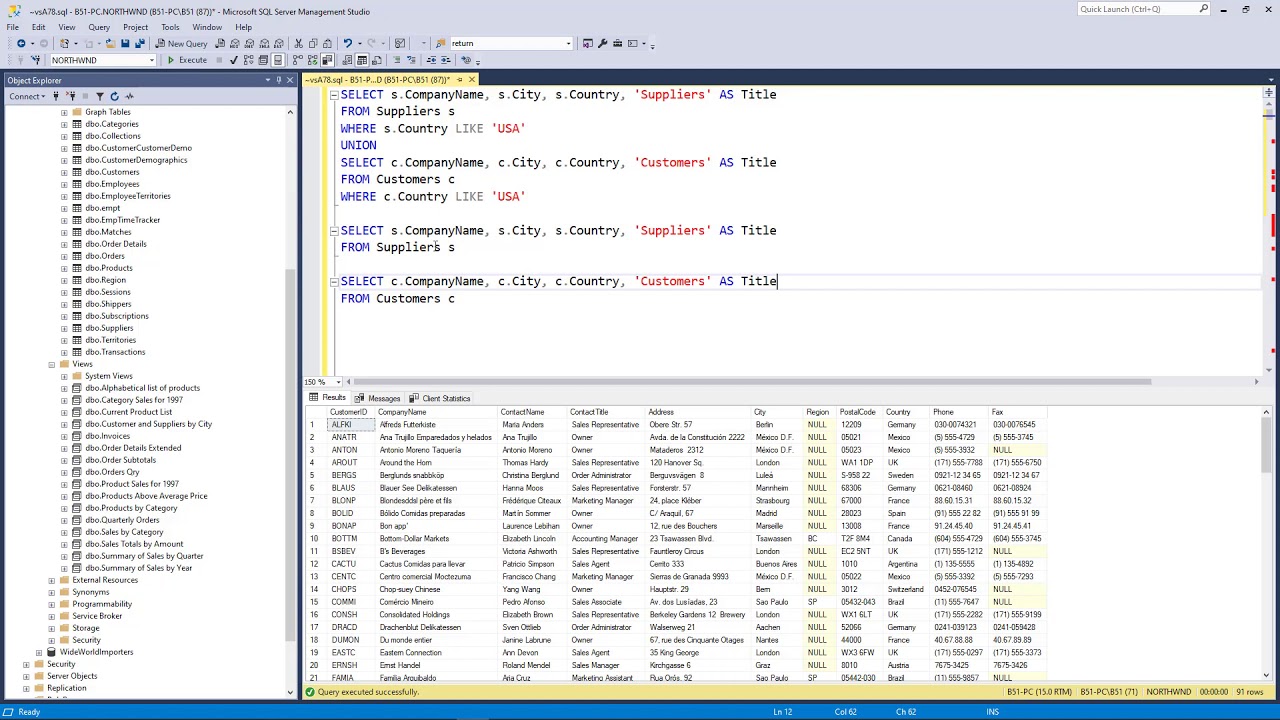Toggle IntelliSense Enabled toolbar button
Image resolution: width=1280 pixels, height=720 pixels.
(x=278, y=60)
